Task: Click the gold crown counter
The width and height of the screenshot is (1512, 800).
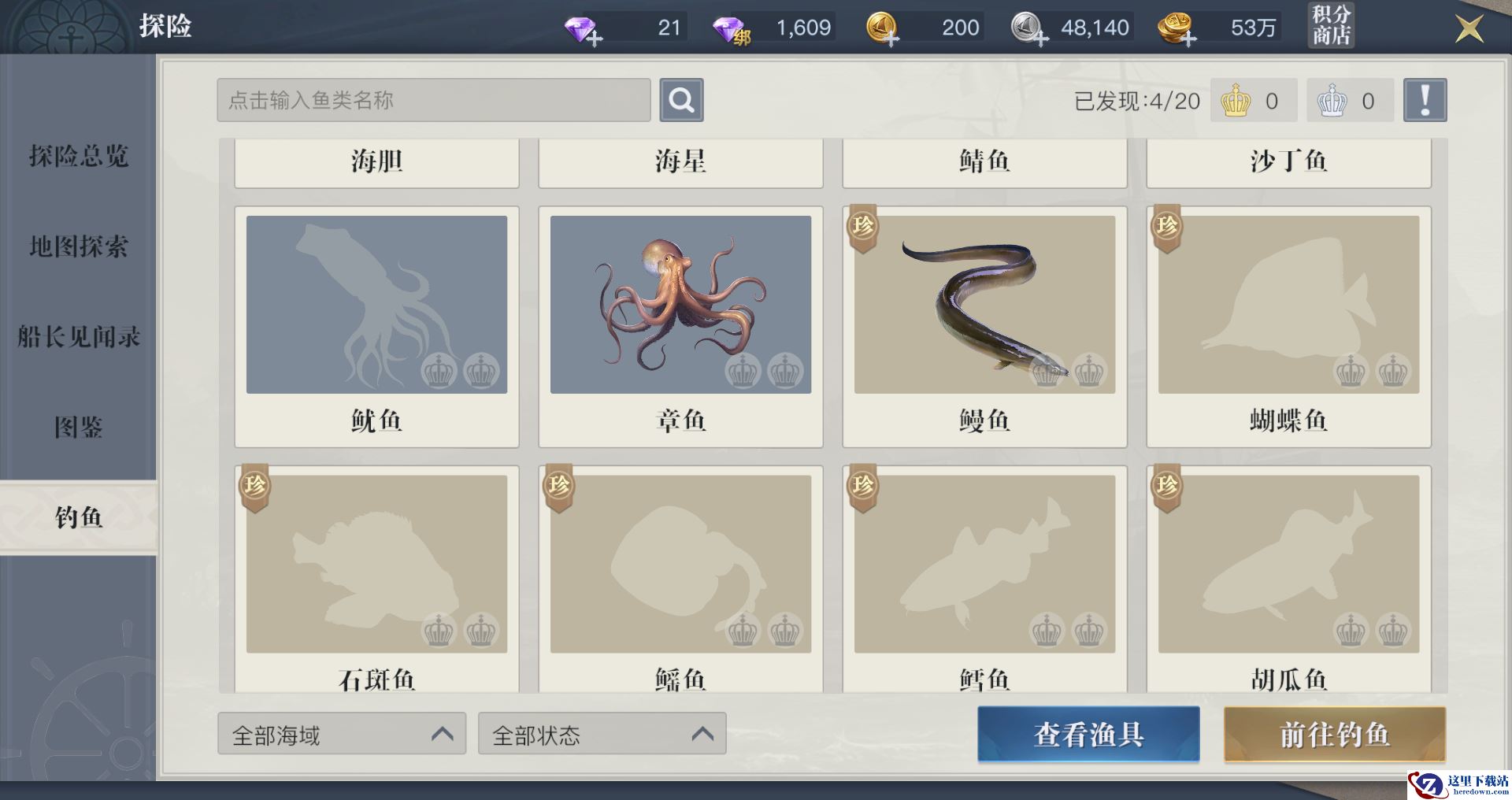Action: pyautogui.click(x=1253, y=101)
